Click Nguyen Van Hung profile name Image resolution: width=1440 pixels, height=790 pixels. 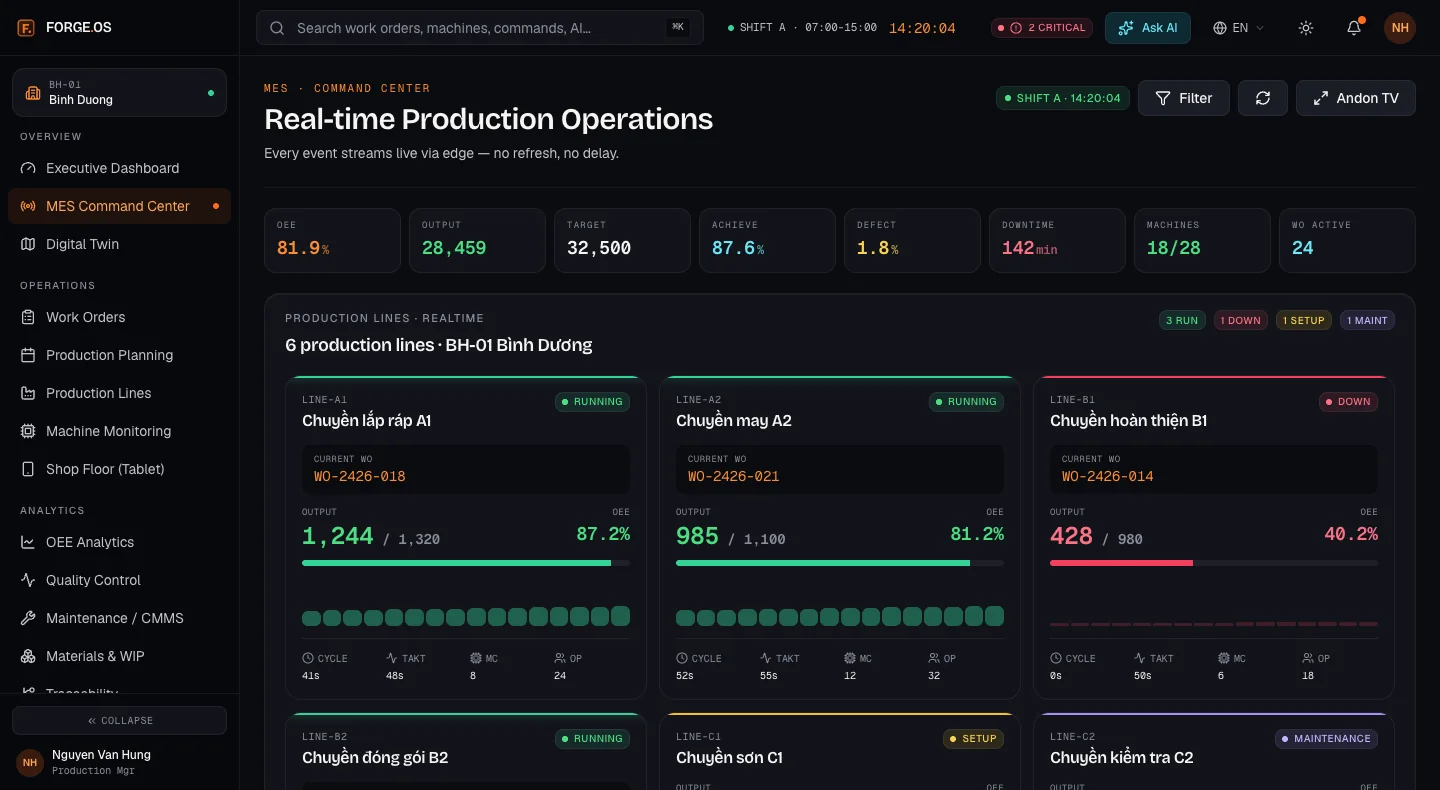pos(101,755)
